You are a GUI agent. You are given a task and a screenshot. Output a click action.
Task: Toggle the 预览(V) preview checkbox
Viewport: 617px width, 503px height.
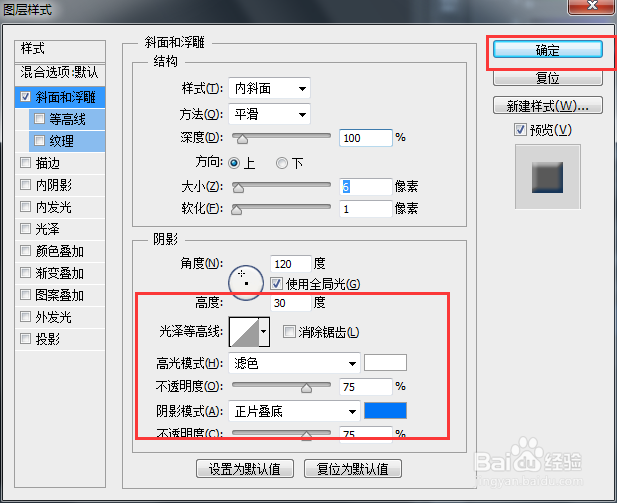click(520, 129)
